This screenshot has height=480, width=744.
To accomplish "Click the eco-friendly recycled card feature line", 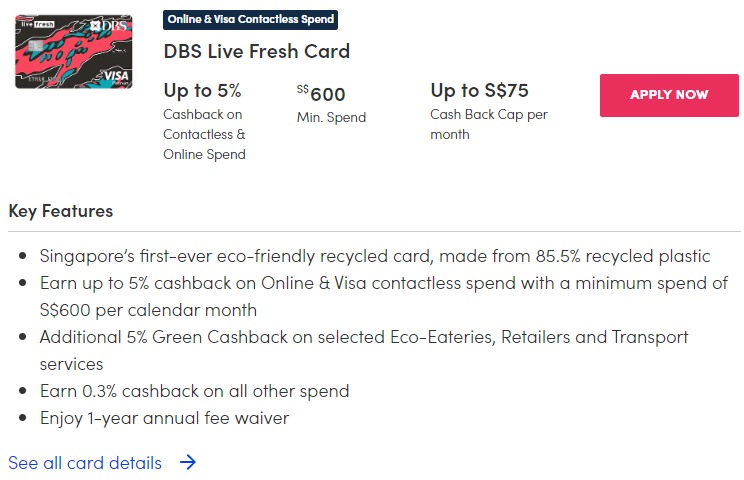I will pyautogui.click(x=375, y=256).
